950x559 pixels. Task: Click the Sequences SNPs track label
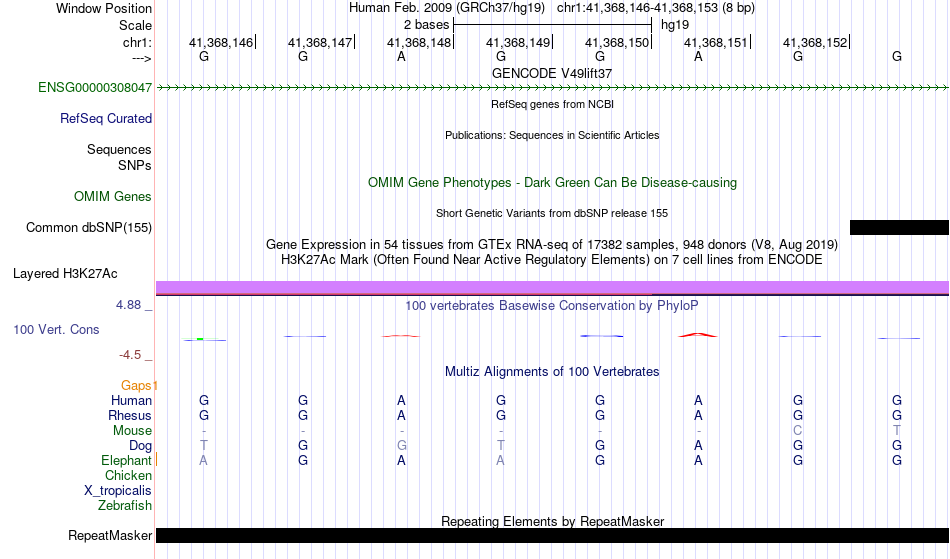pos(119,157)
